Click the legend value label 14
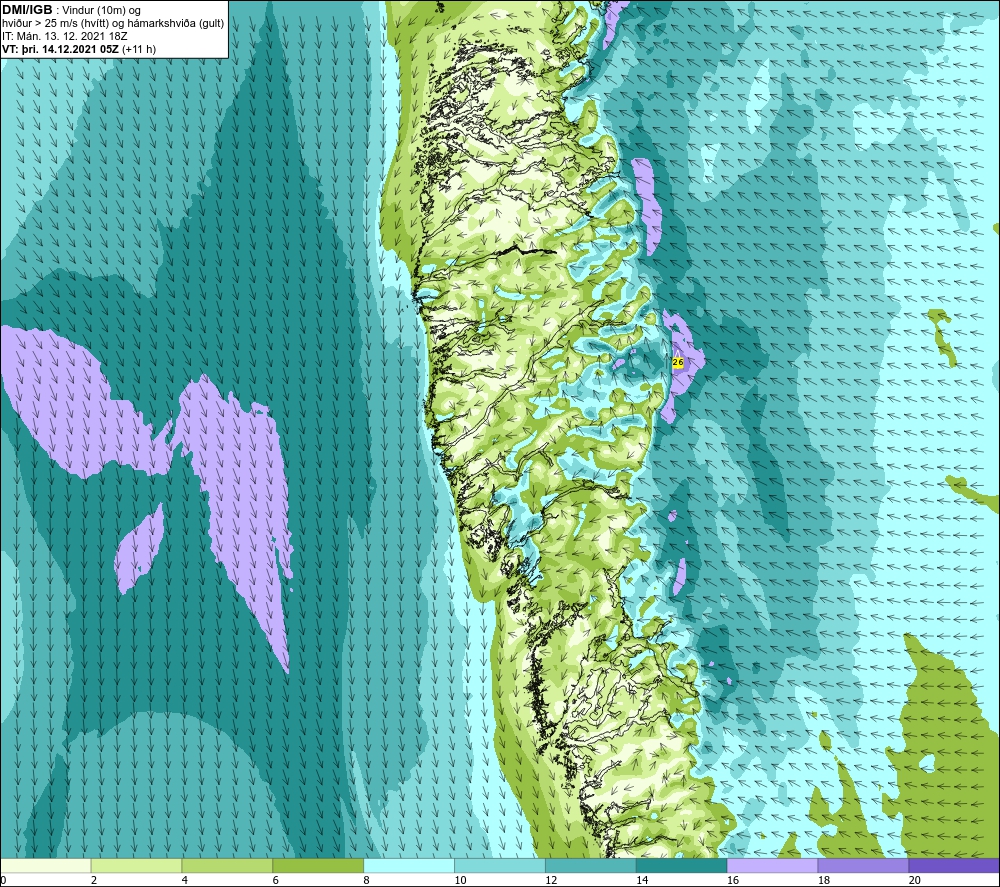This screenshot has width=1000, height=887. point(642,881)
